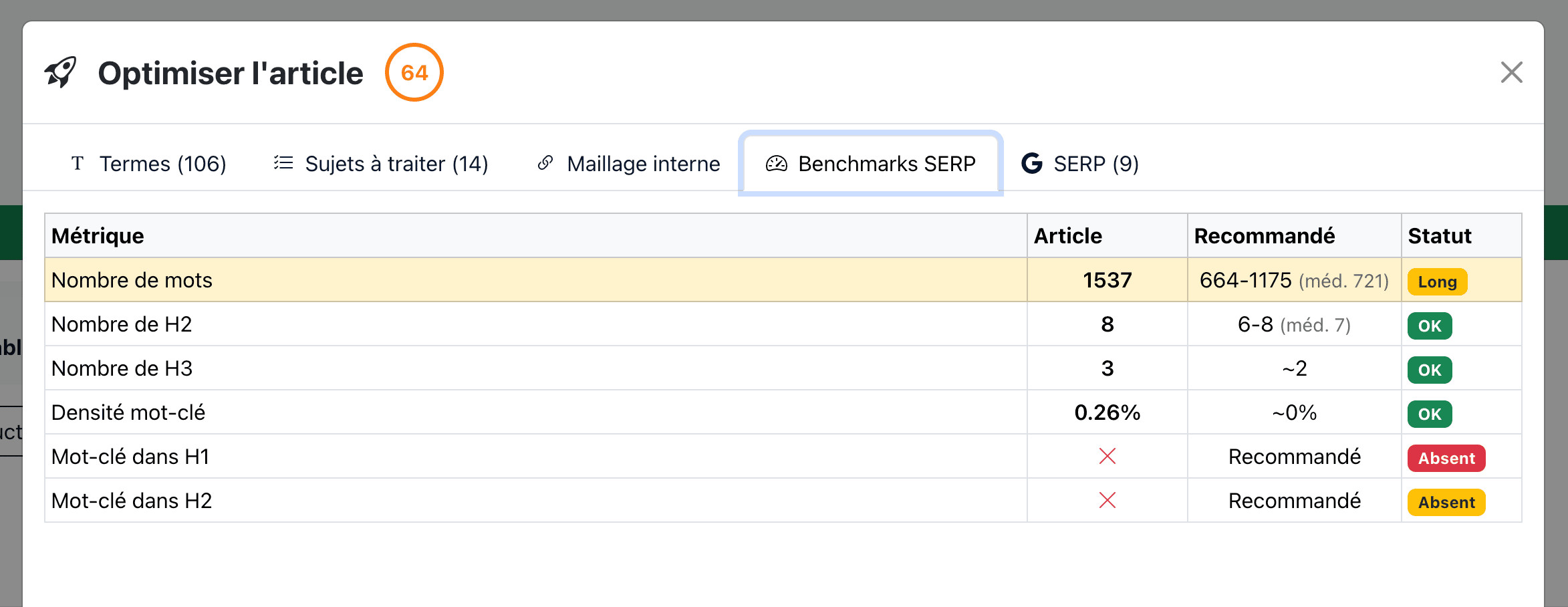The width and height of the screenshot is (1568, 607).
Task: Click the yellow Long status badge
Action: click(x=1437, y=281)
